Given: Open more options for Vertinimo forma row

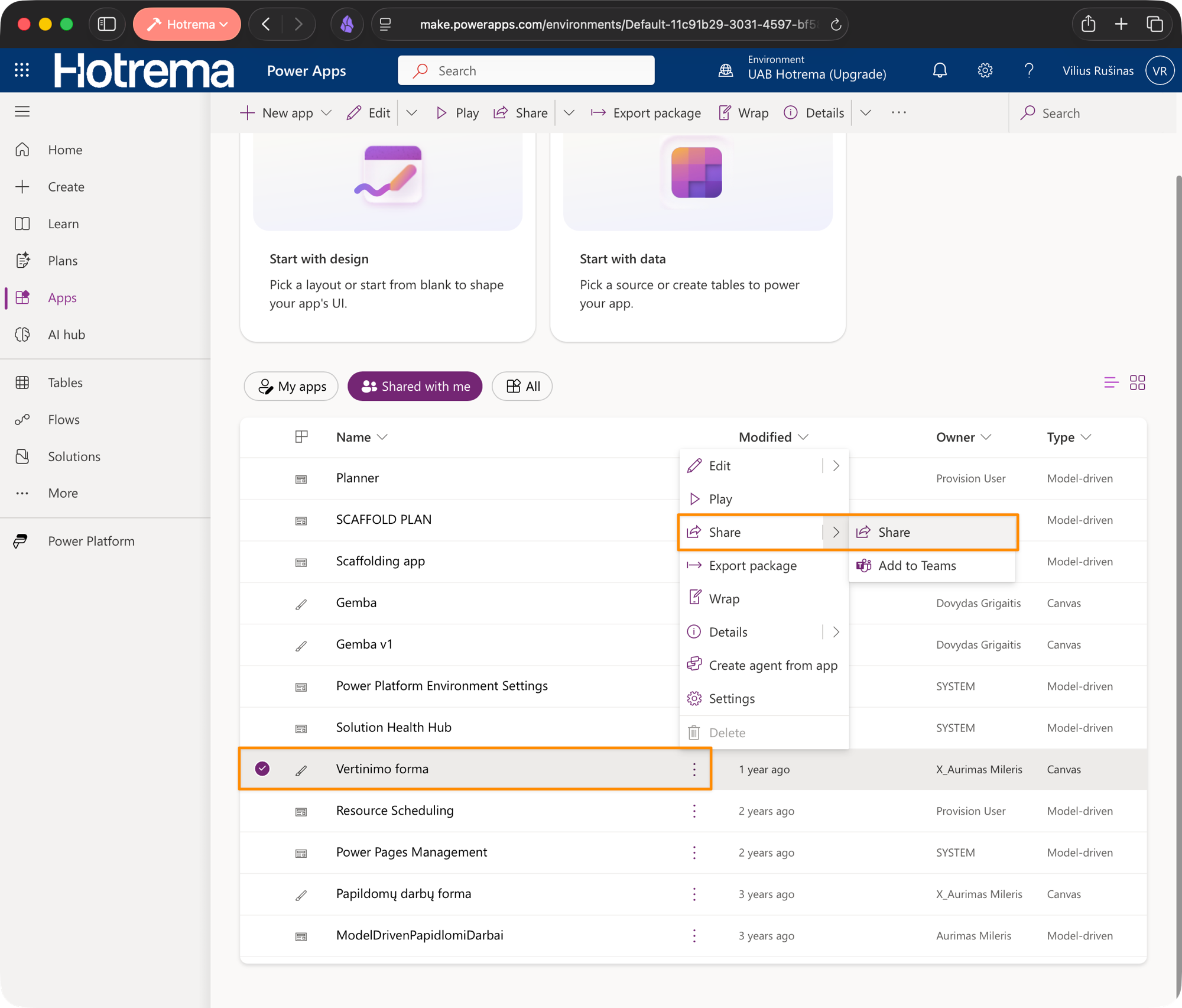Looking at the screenshot, I should point(694,769).
